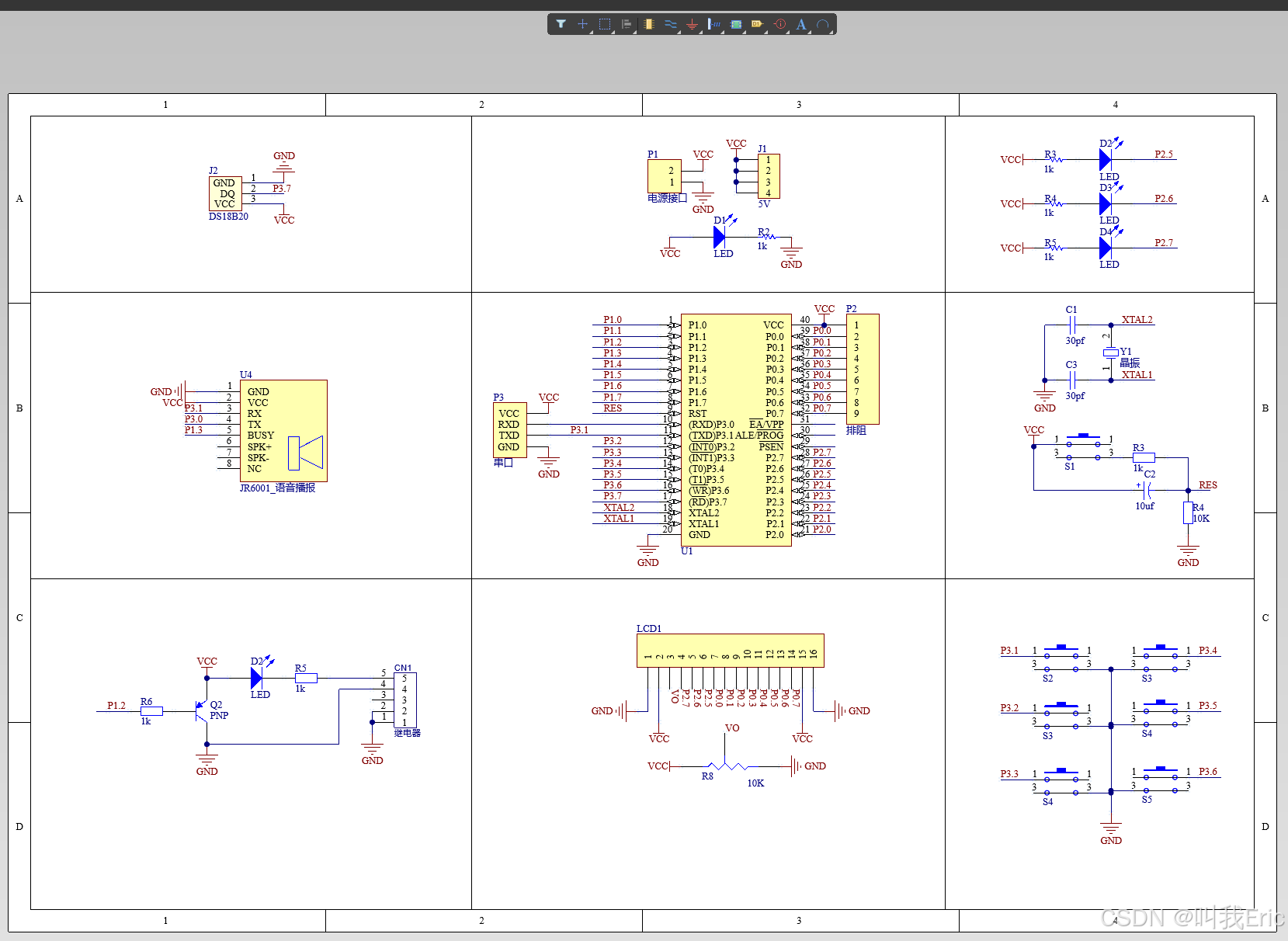Activate the Place Wire tool
This screenshot has height=941, width=1288.
coord(671,24)
